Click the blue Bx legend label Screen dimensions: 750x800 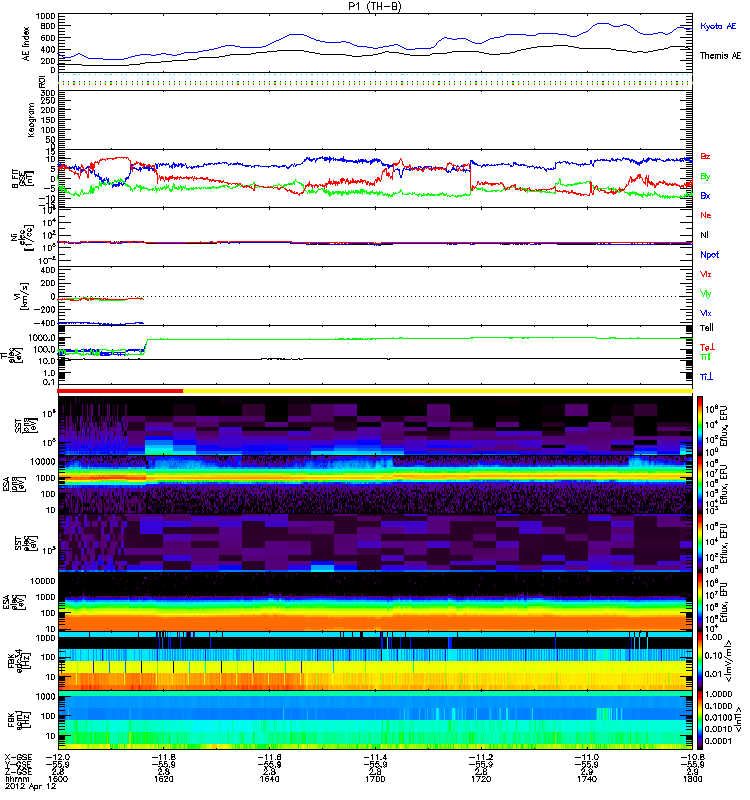point(705,195)
